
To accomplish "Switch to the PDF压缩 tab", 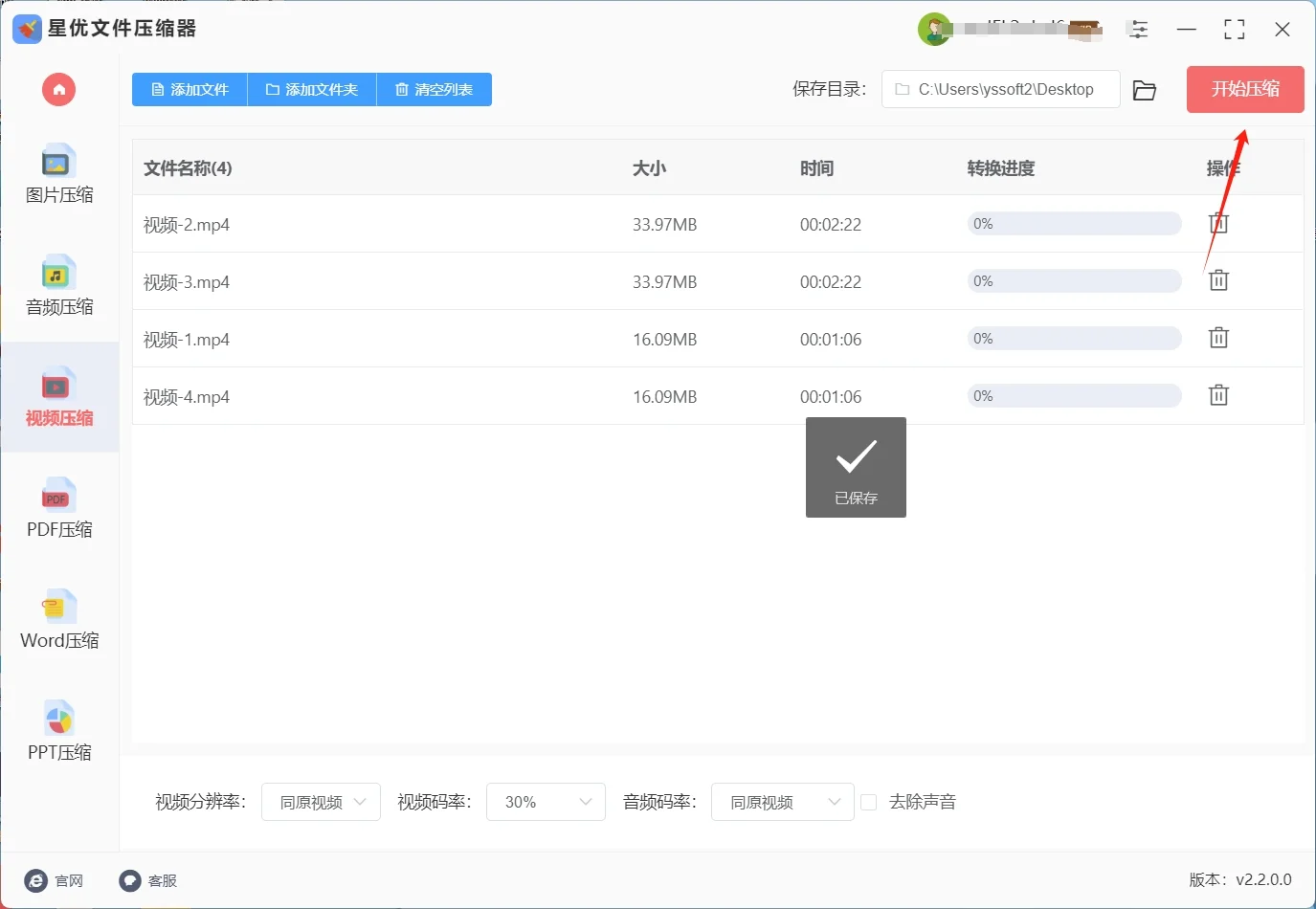I will pos(58,509).
